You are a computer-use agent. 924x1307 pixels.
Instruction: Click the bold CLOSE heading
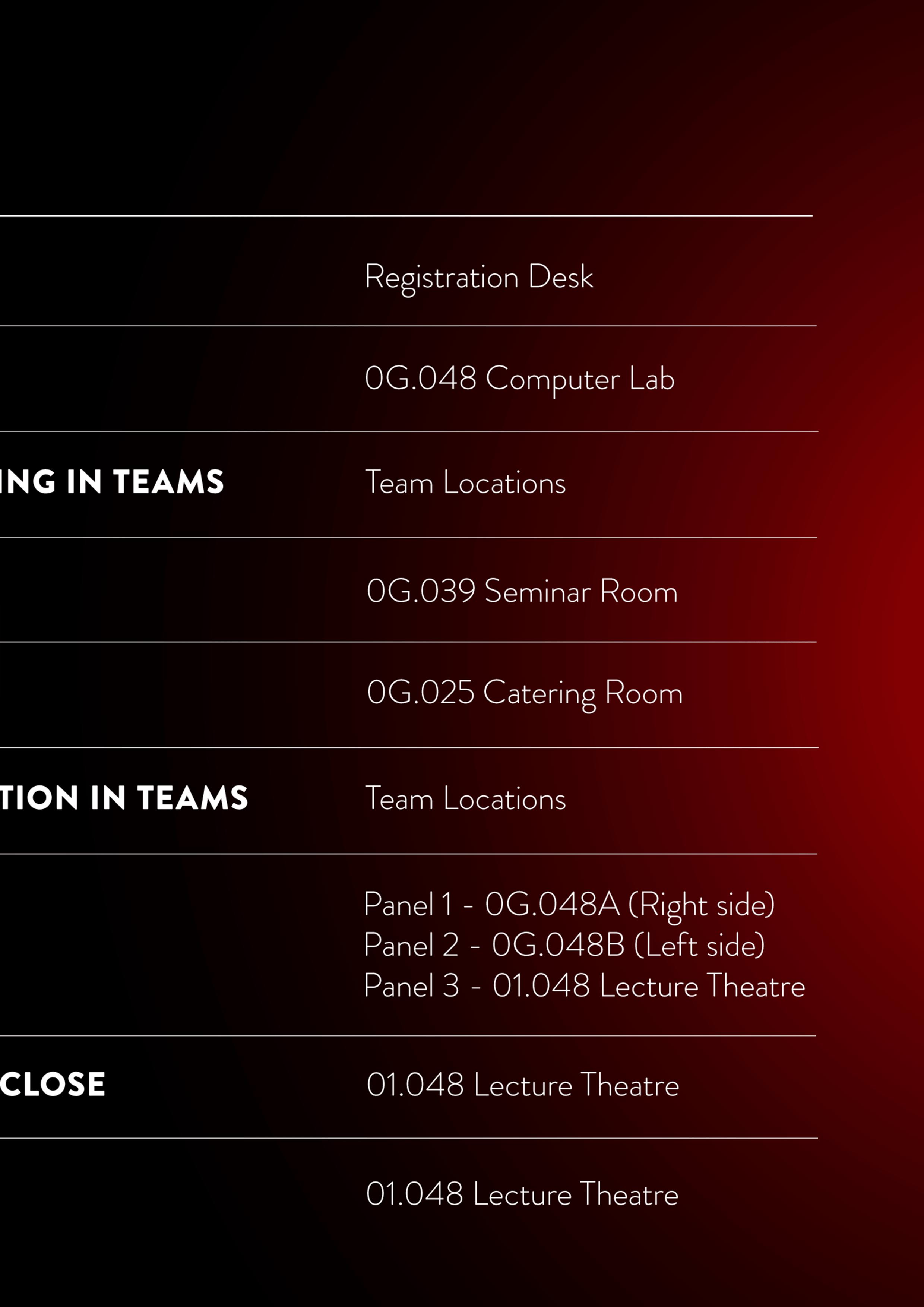53,1084
